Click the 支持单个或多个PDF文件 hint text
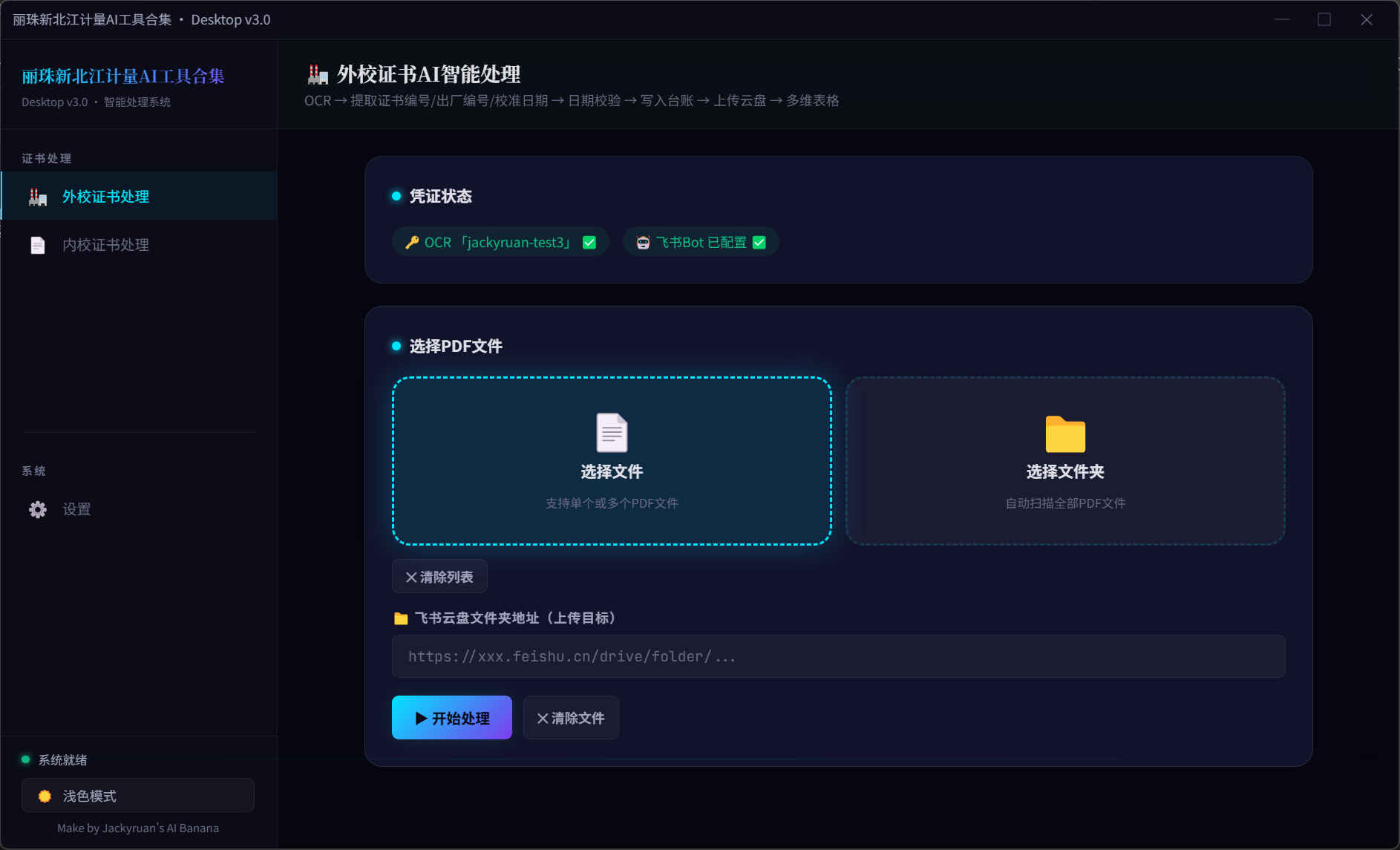 pos(612,503)
